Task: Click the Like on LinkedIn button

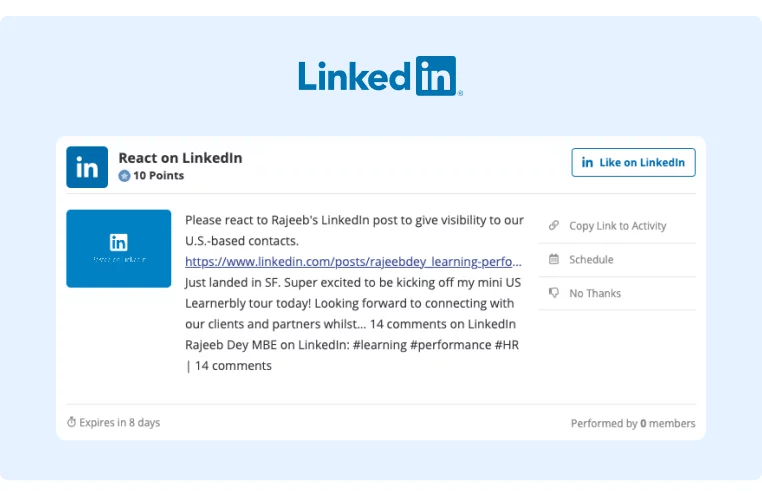Action: 633,162
